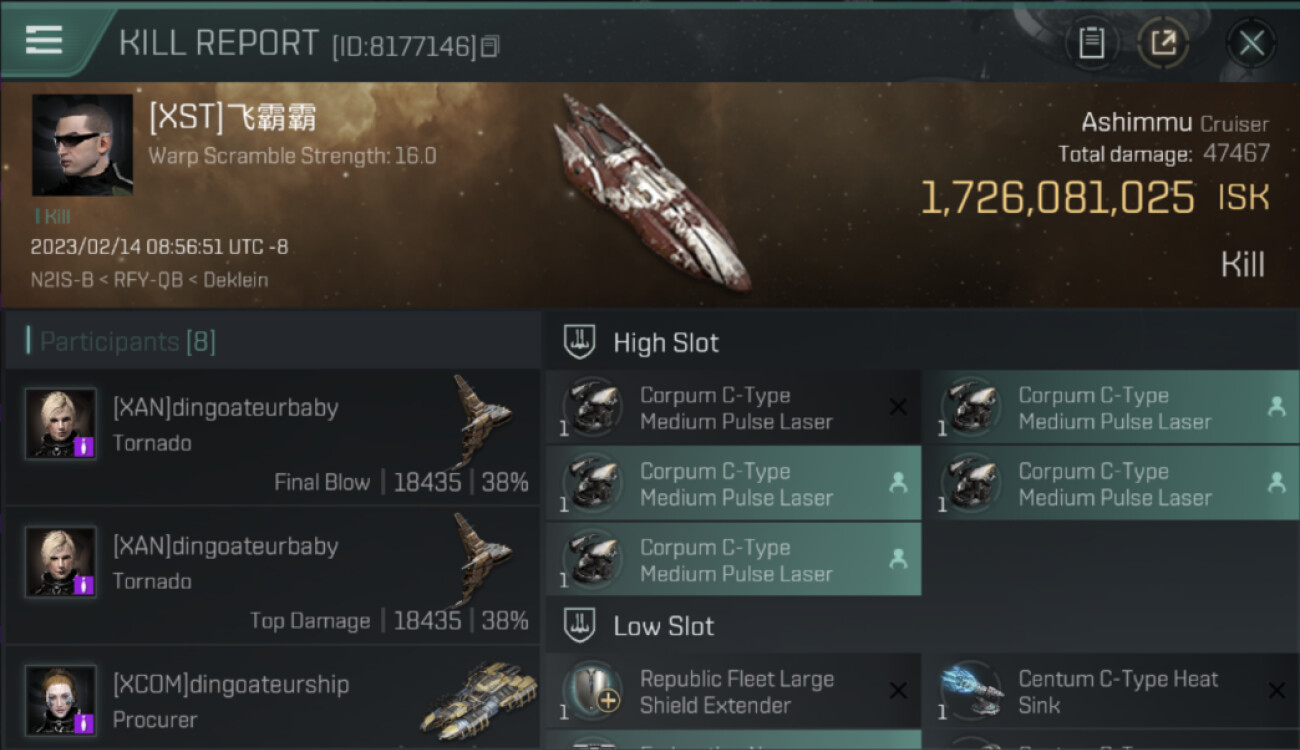Open the Low Slot shield icon

[x=580, y=626]
